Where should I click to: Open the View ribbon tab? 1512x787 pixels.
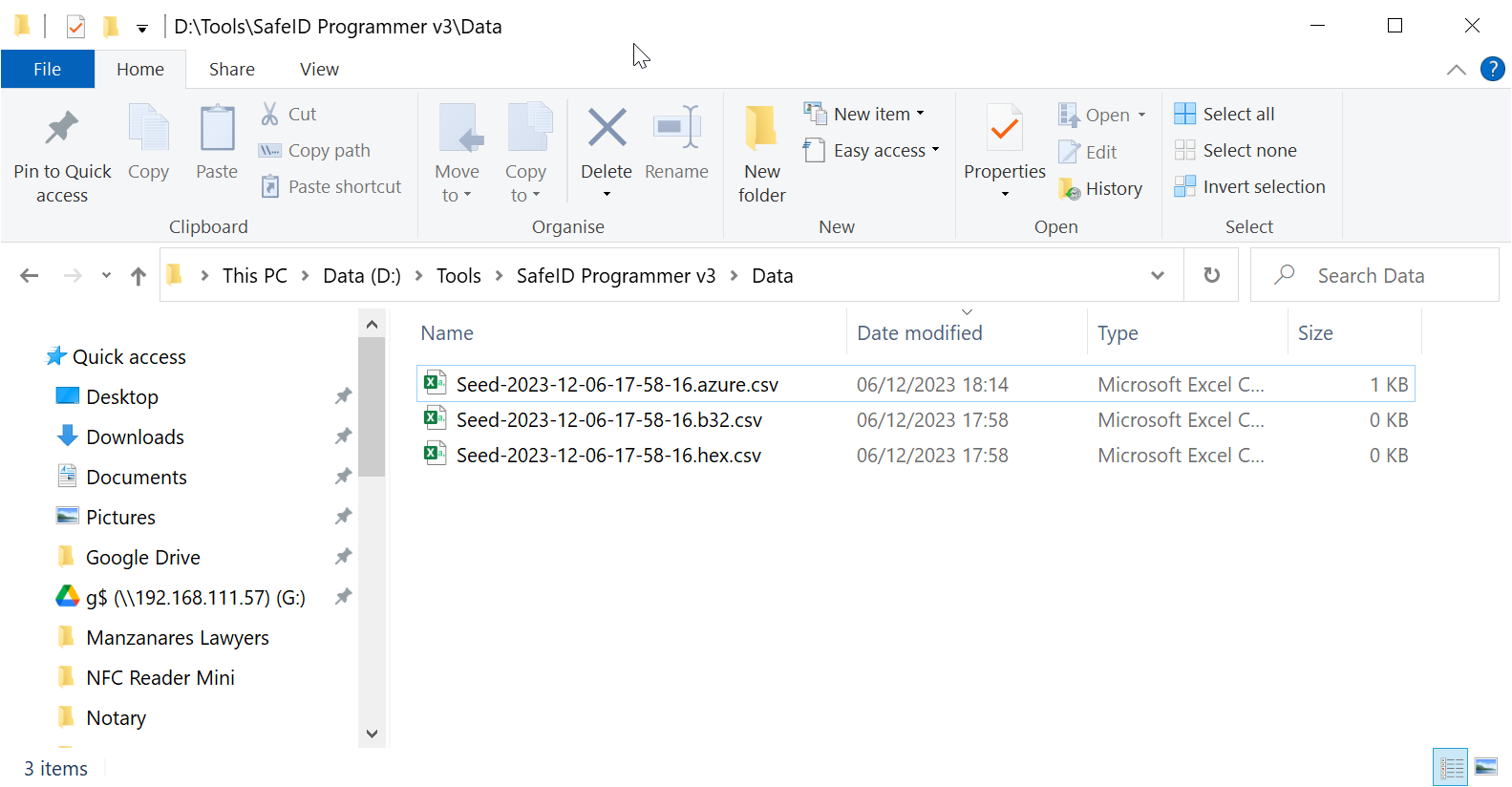click(319, 70)
